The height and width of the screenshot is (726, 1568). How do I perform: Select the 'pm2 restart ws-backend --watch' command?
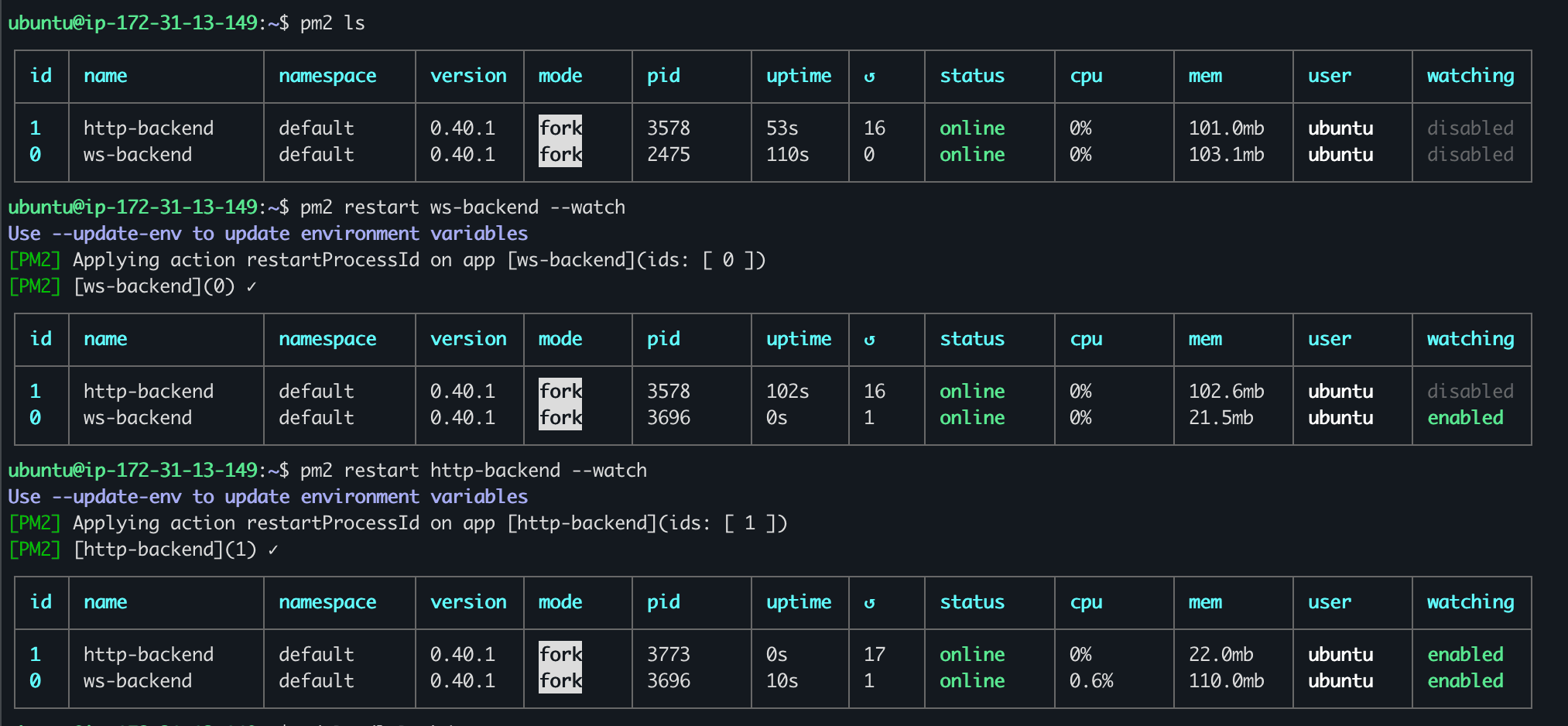click(462, 207)
